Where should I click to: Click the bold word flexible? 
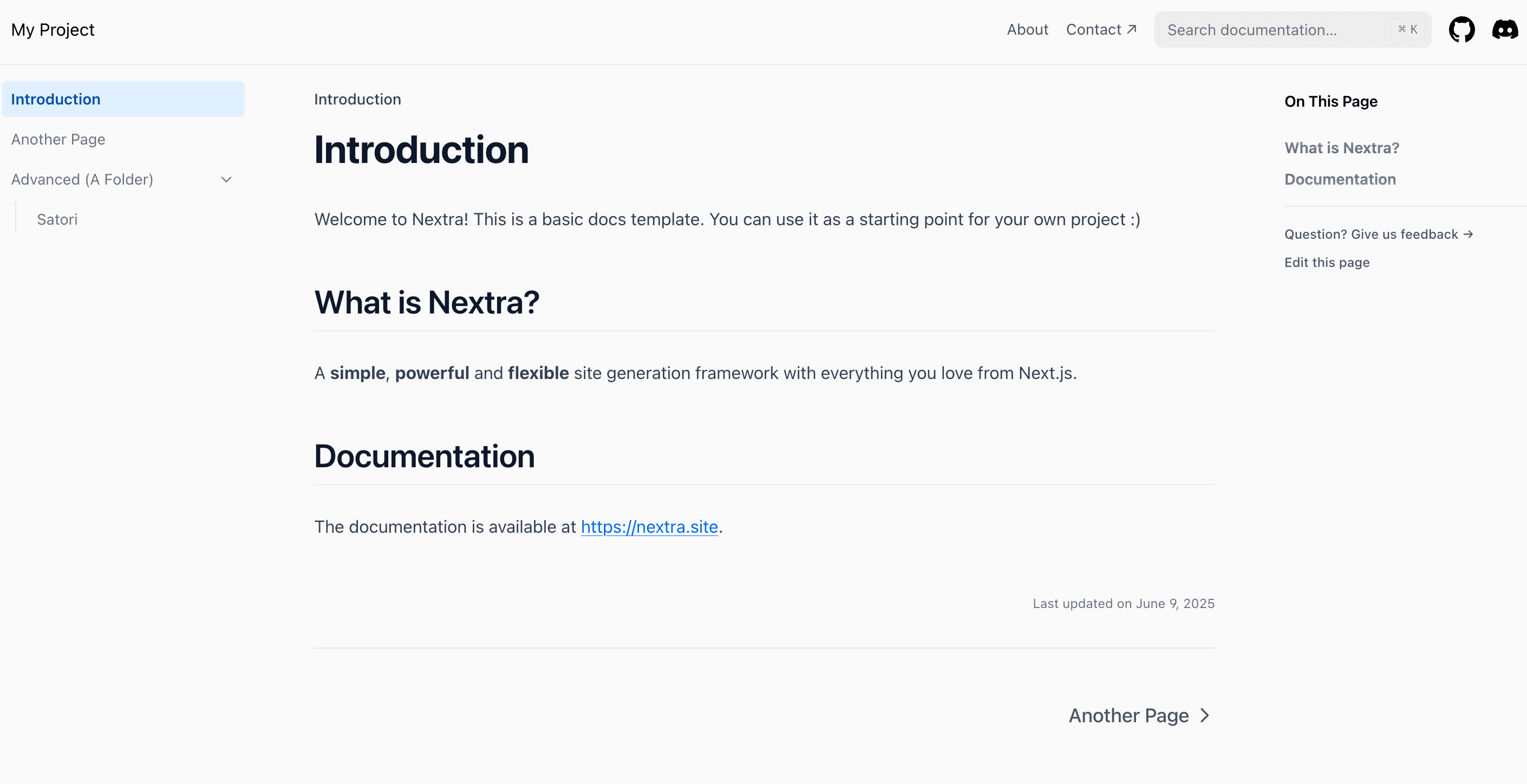pyautogui.click(x=538, y=373)
